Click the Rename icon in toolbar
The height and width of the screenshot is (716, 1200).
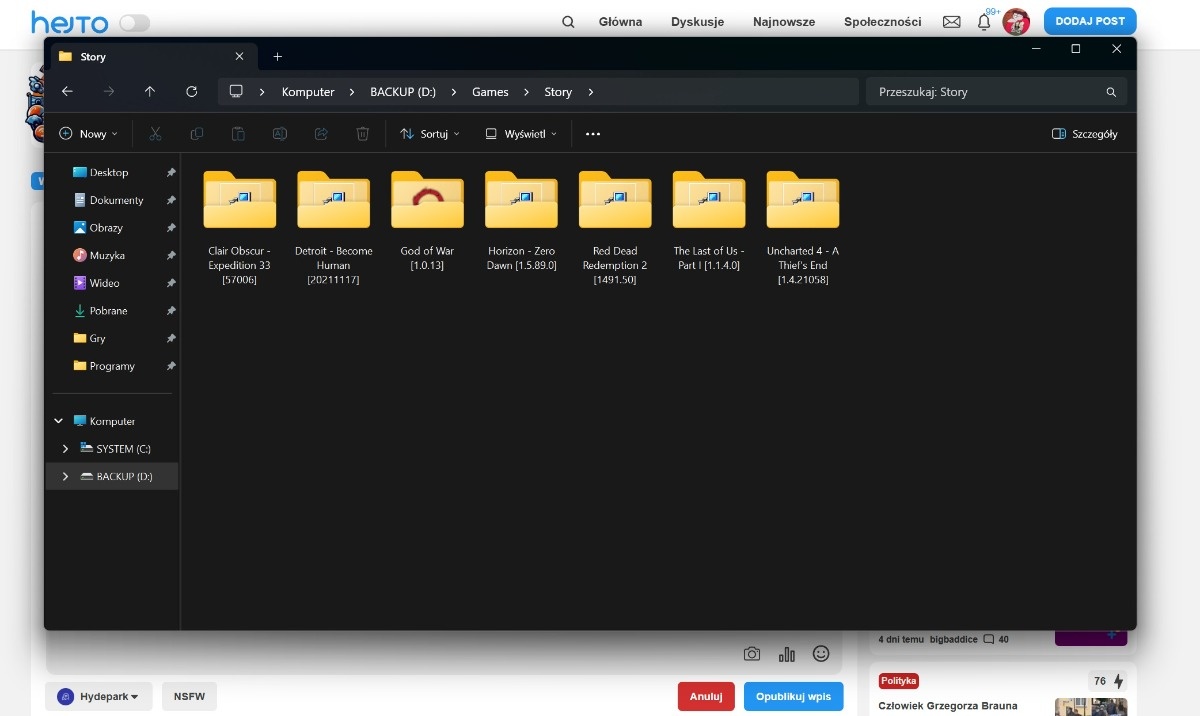point(280,133)
